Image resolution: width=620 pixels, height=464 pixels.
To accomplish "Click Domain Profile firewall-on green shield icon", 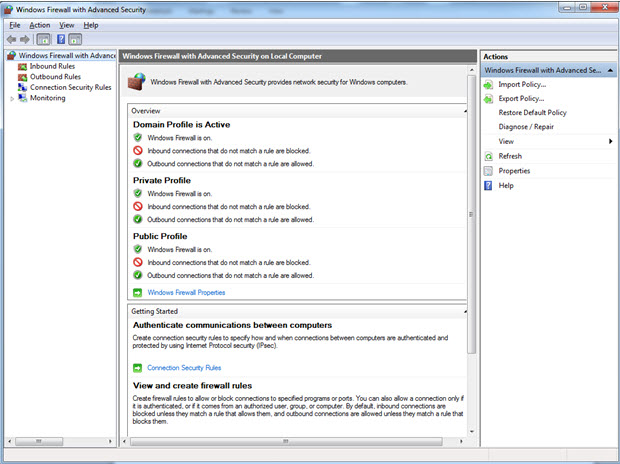I will point(138,138).
